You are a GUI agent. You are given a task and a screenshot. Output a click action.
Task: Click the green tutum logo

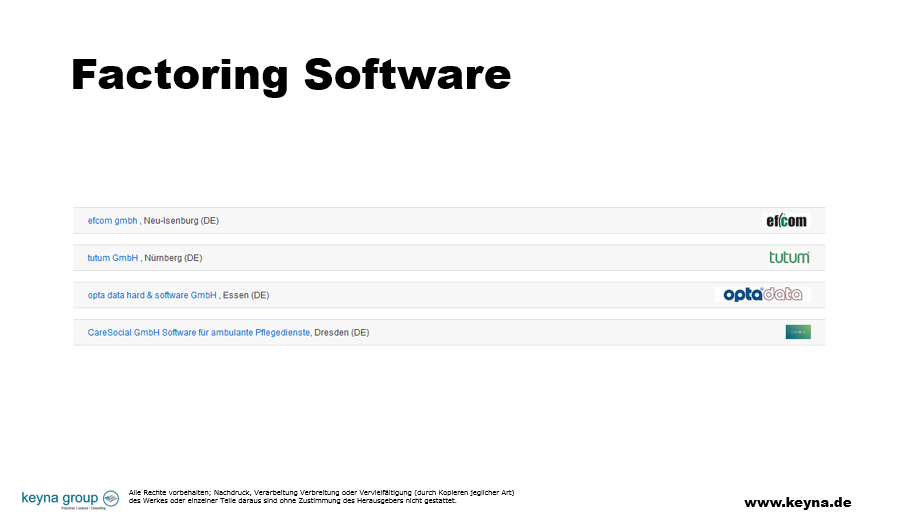point(790,257)
